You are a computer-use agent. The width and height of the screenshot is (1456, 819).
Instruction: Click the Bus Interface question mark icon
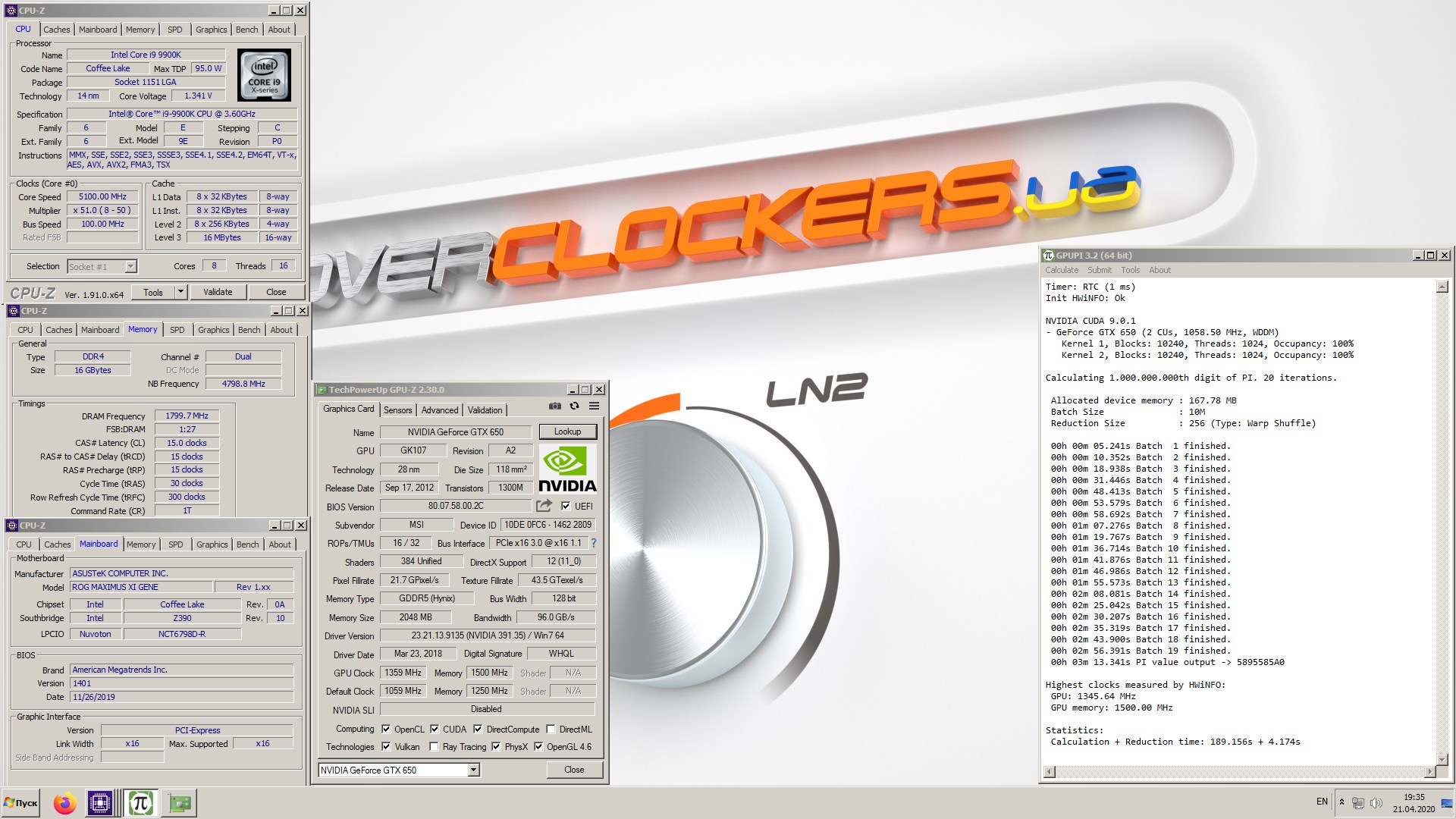click(x=594, y=543)
